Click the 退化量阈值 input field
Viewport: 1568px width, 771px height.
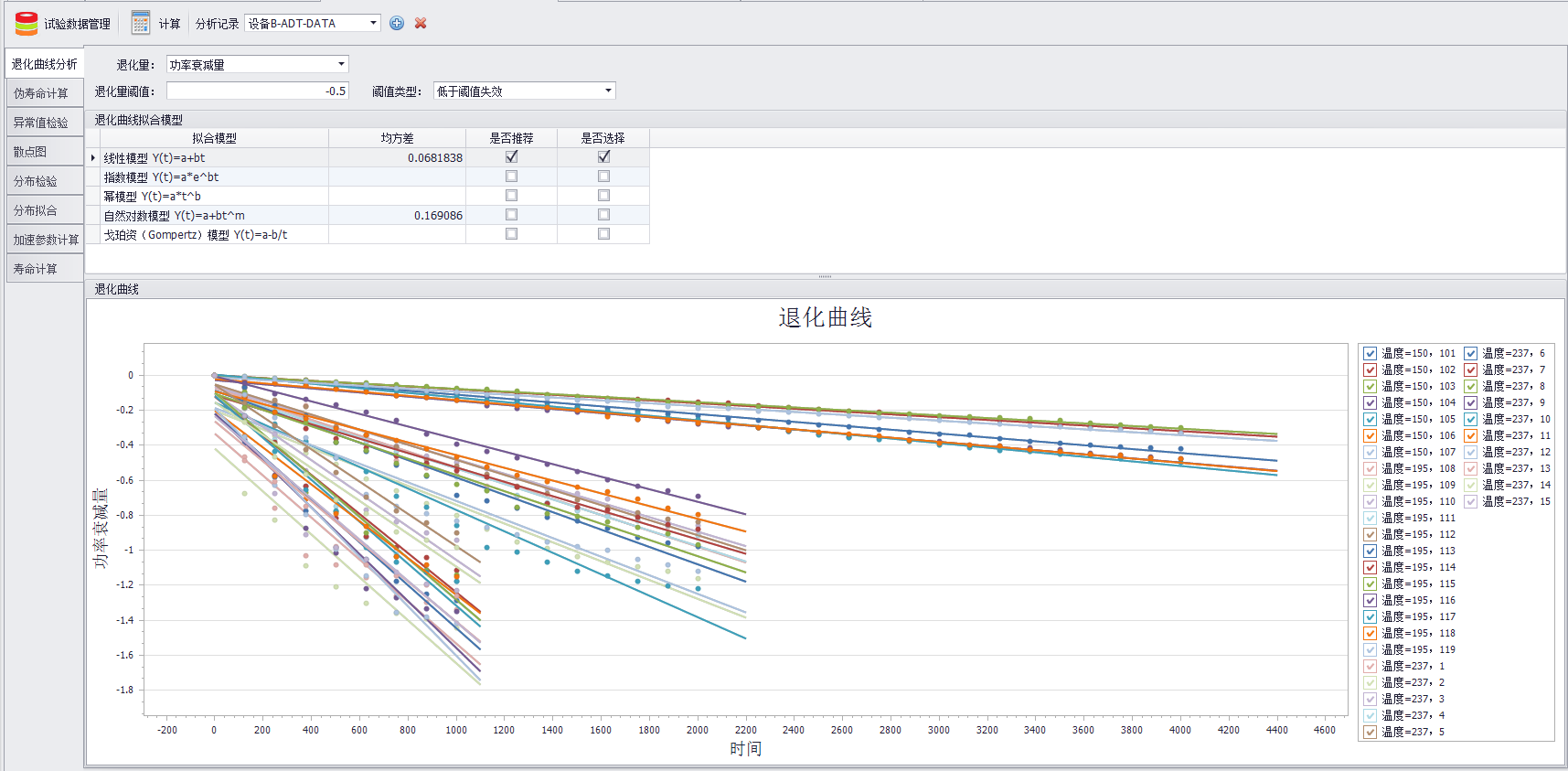coord(257,91)
